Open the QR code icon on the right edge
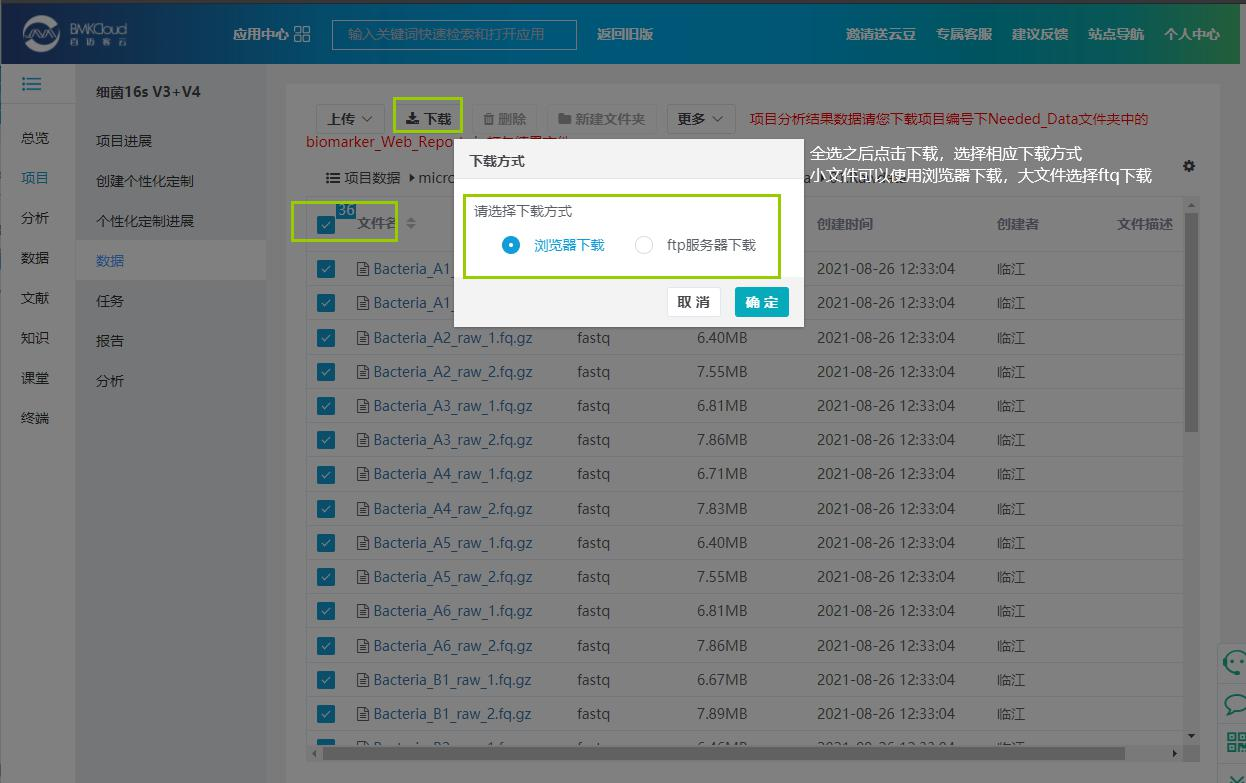The width and height of the screenshot is (1246, 783). (1236, 741)
